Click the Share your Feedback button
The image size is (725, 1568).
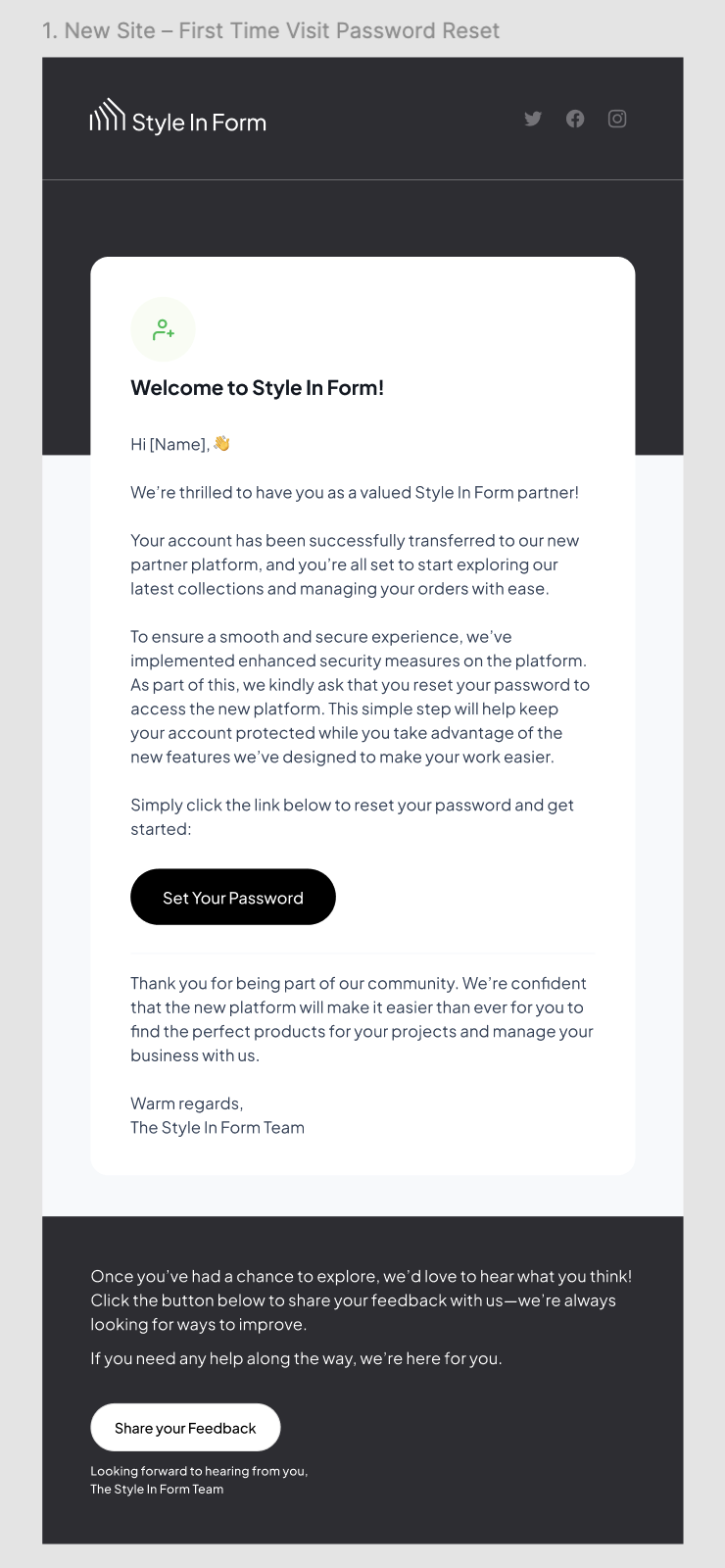click(185, 1428)
